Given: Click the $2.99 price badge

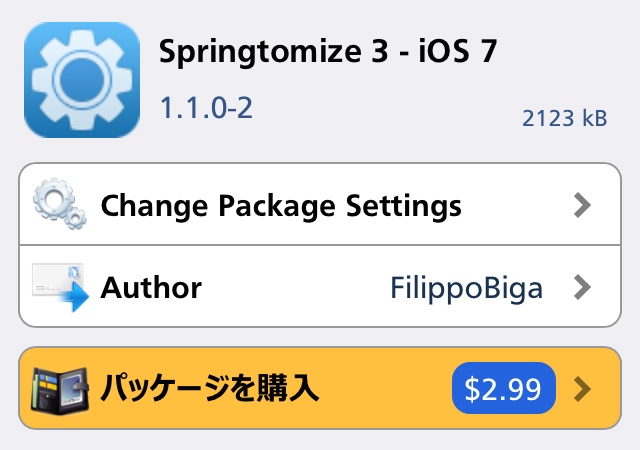Looking at the screenshot, I should [x=504, y=388].
